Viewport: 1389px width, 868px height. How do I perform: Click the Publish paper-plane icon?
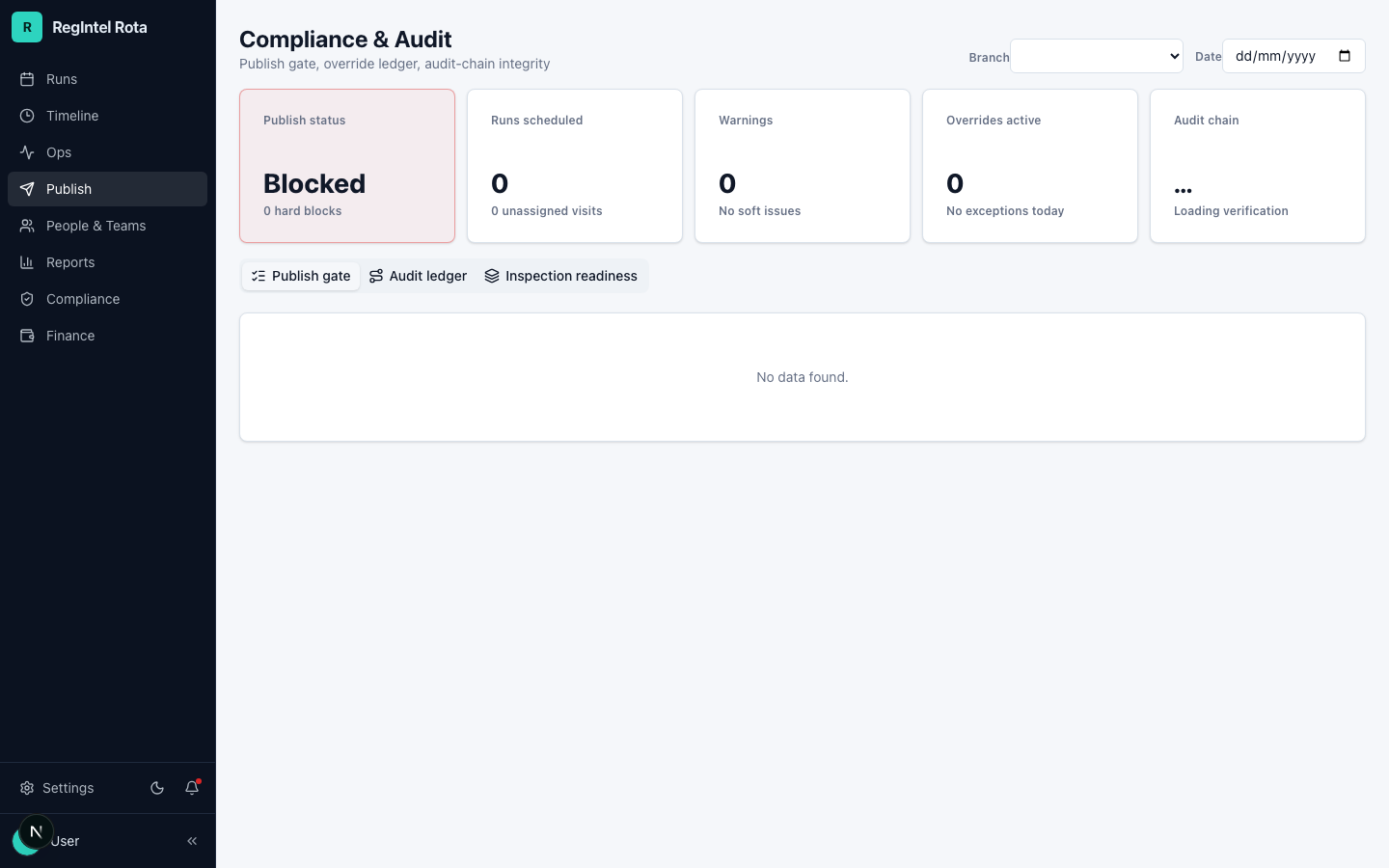tap(27, 189)
